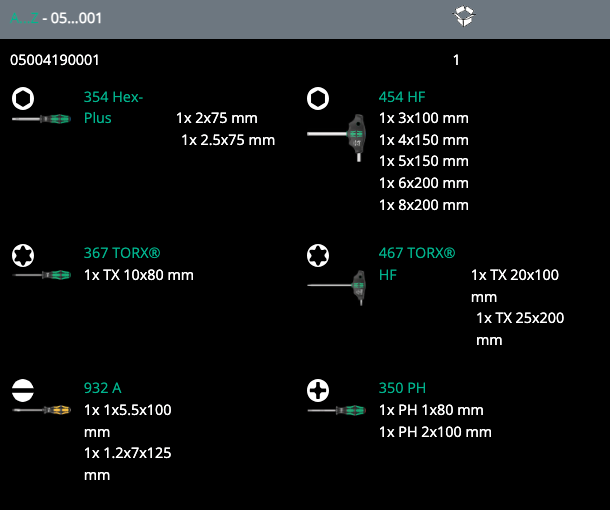The image size is (610, 510).
Task: Open the 454 HF product link
Action: tap(402, 97)
